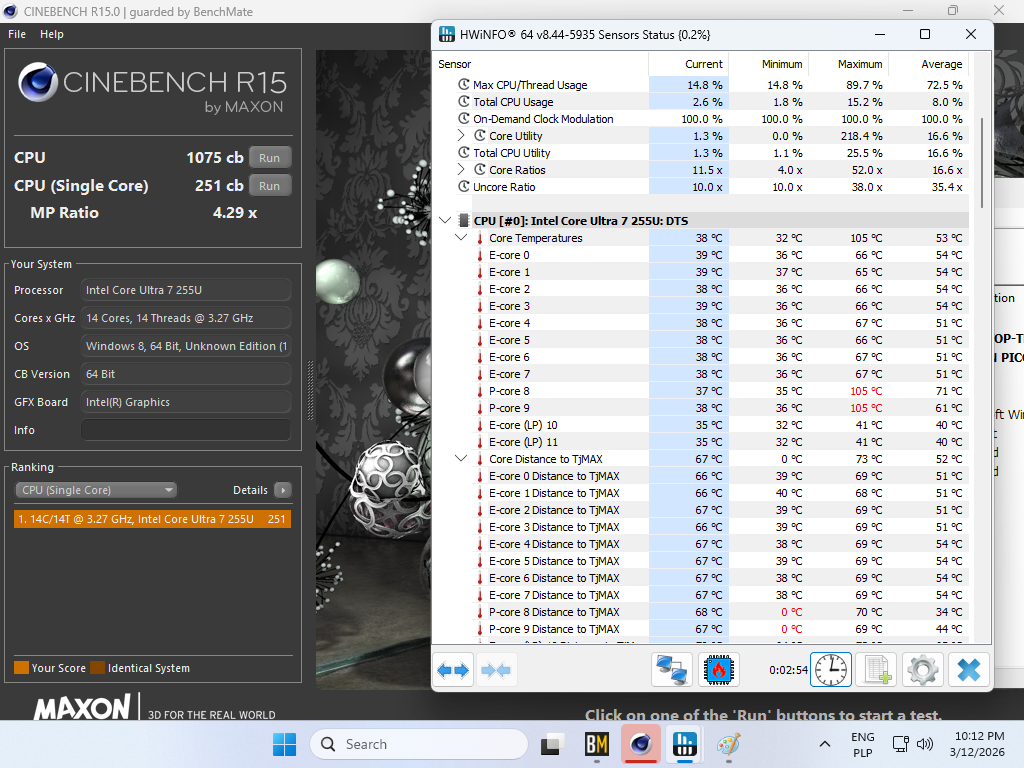
Task: Click the HWiNFO CPU chip flame icon
Action: tap(719, 670)
